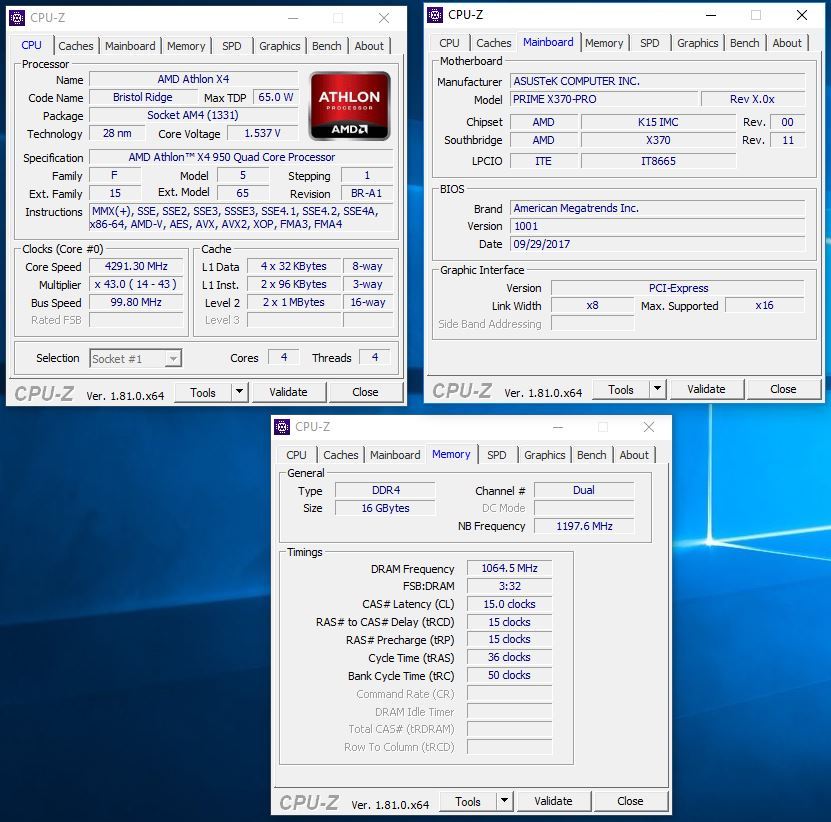Minimize the Memory CPU-Z window
Screen dimensions: 831x822
click(x=558, y=427)
